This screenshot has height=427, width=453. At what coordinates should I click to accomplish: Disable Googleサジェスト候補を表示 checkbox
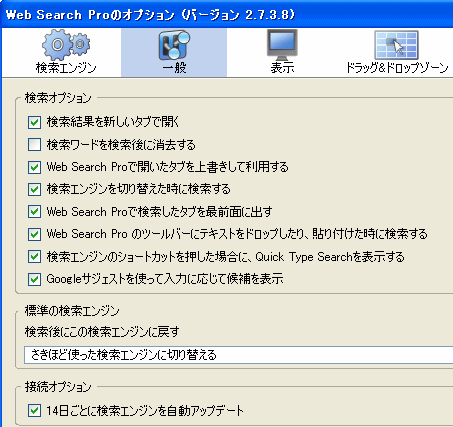(x=35, y=279)
